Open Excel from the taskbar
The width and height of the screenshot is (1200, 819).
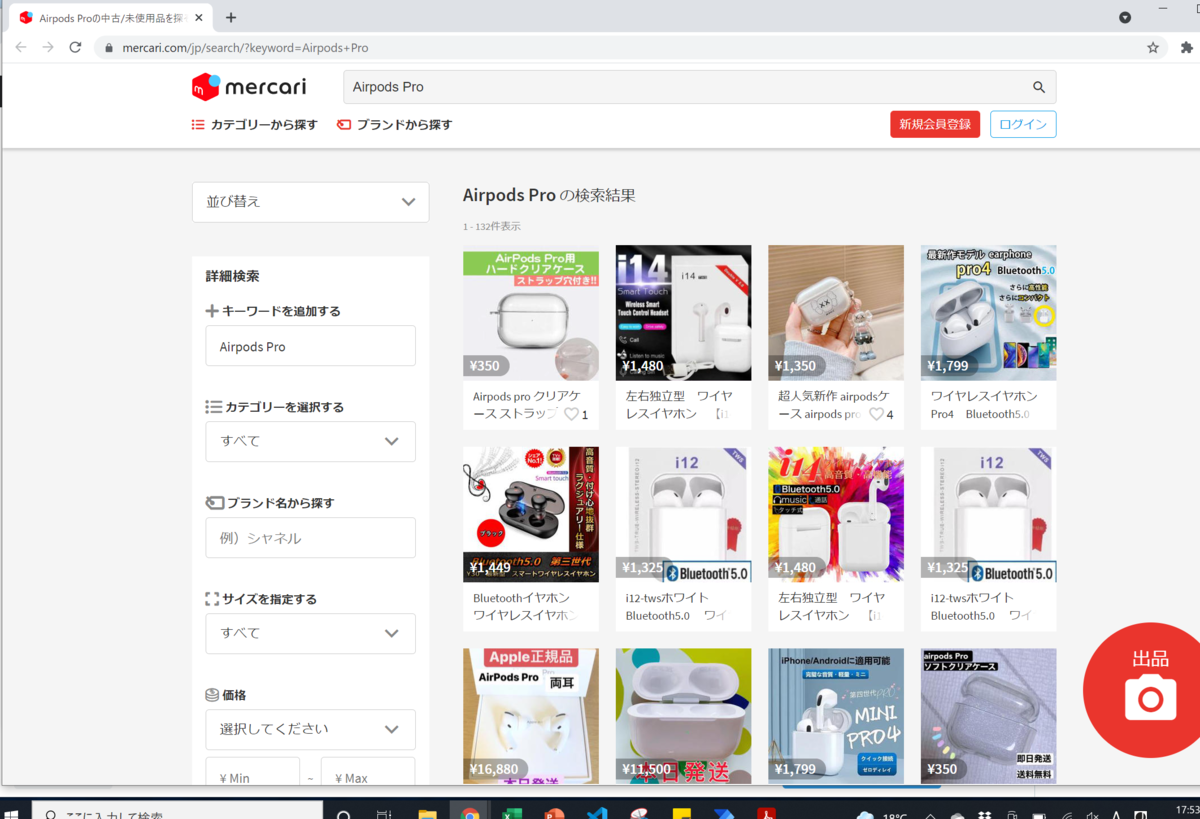click(x=512, y=812)
